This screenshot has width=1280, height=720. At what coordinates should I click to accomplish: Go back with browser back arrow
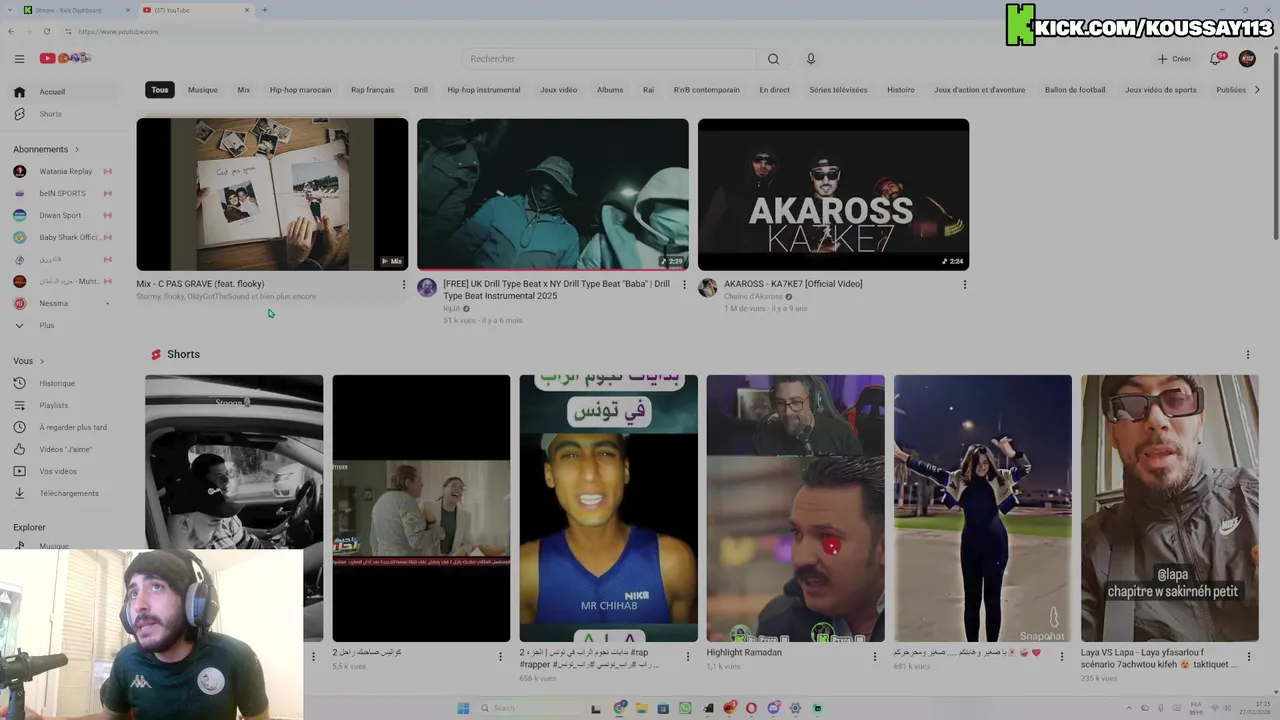coord(11,31)
